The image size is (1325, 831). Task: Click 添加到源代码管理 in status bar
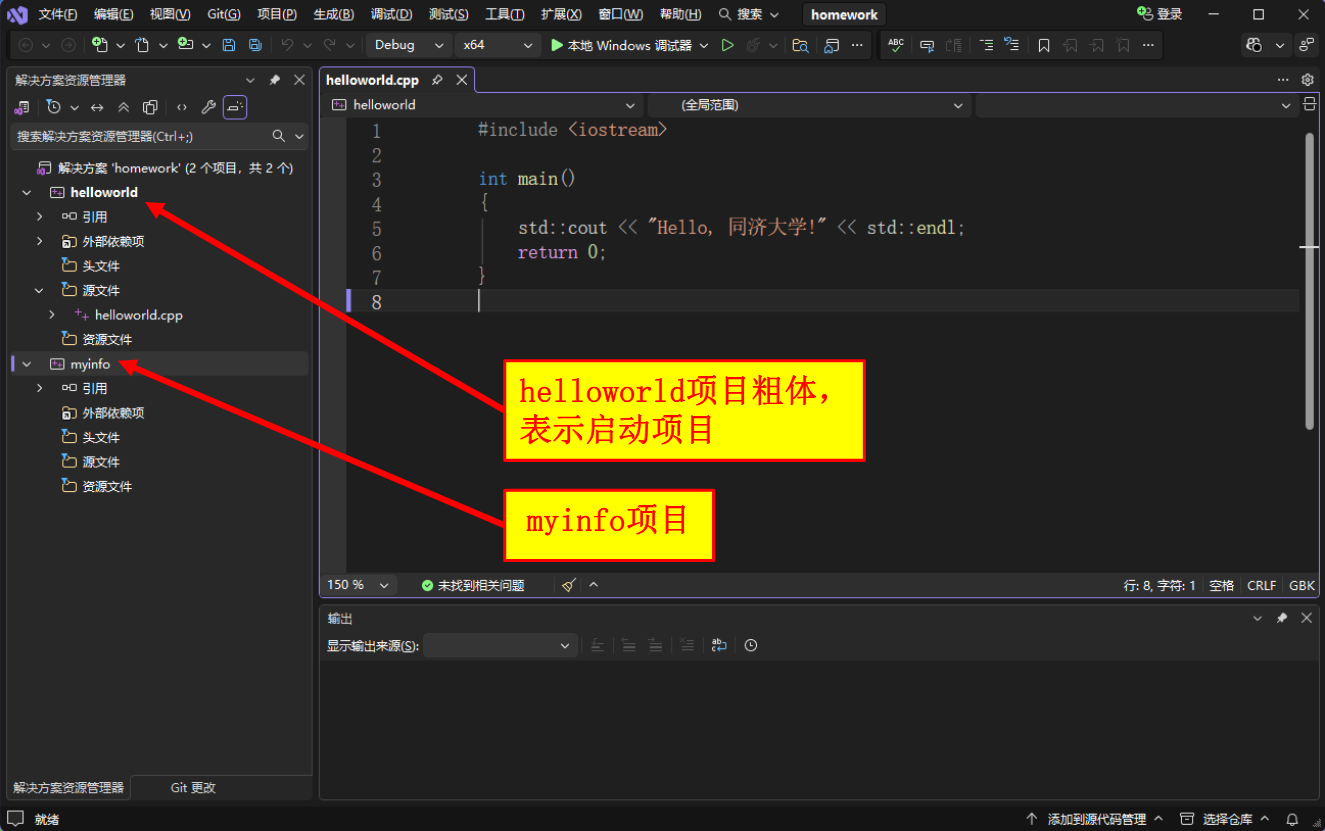(x=1095, y=819)
